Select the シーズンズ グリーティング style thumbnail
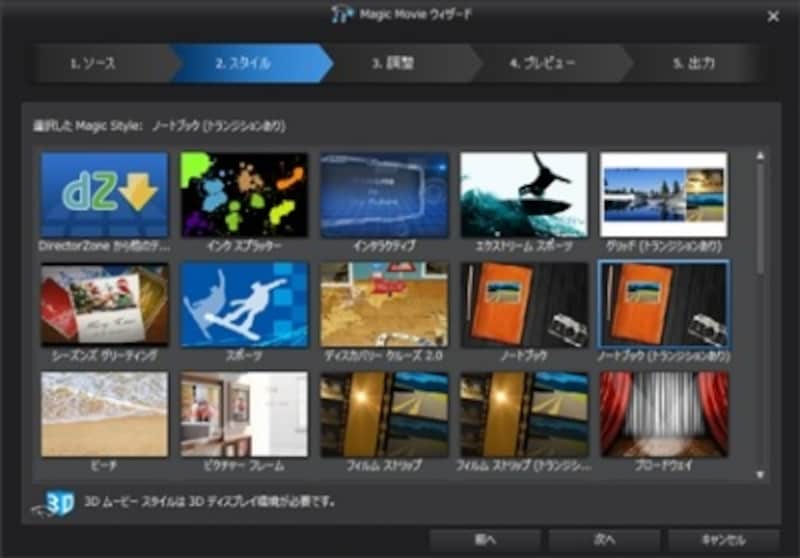Screen dimensions: 800x558 tap(105, 305)
